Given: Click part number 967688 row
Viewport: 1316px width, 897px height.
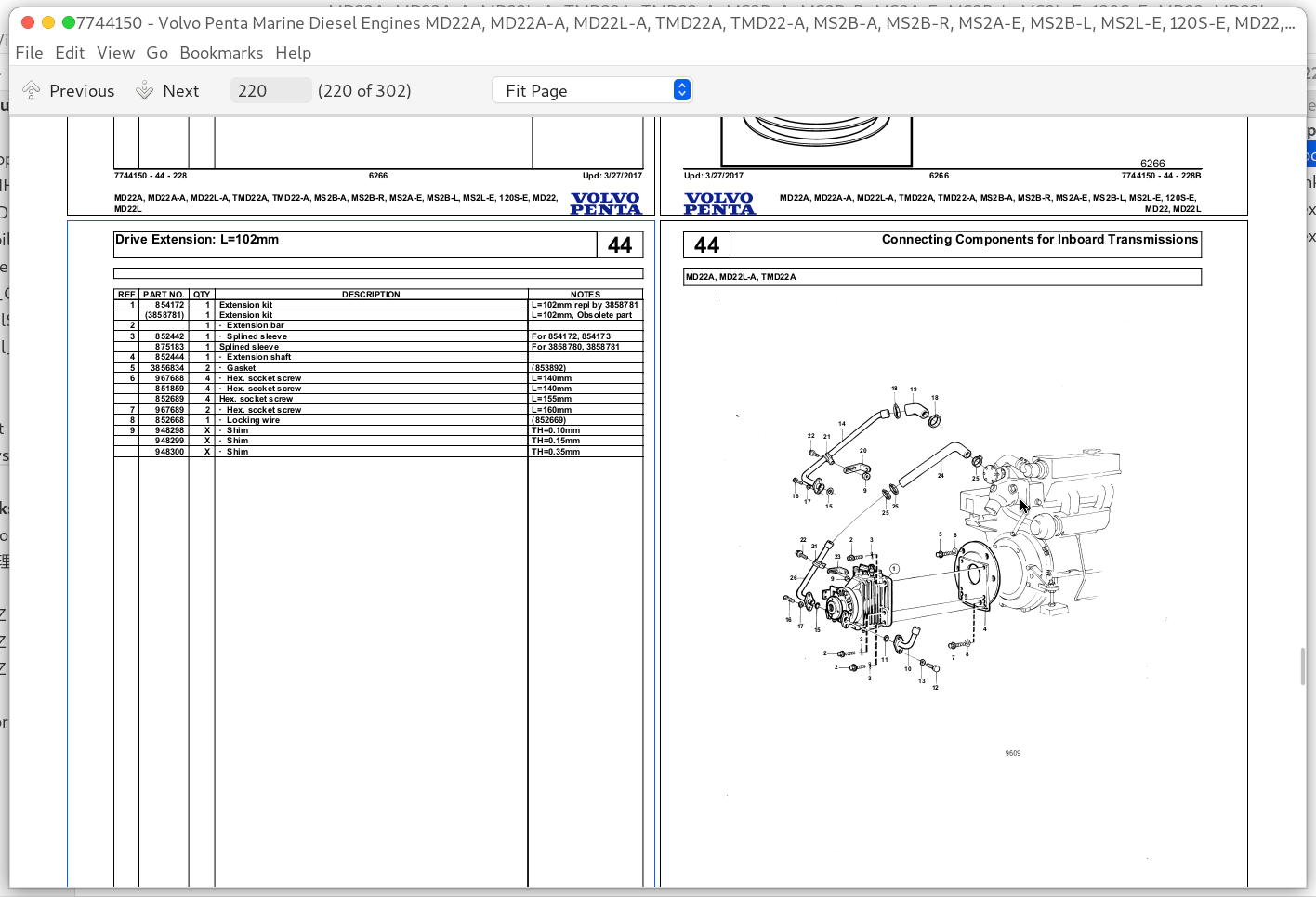Looking at the screenshot, I should click(x=378, y=378).
